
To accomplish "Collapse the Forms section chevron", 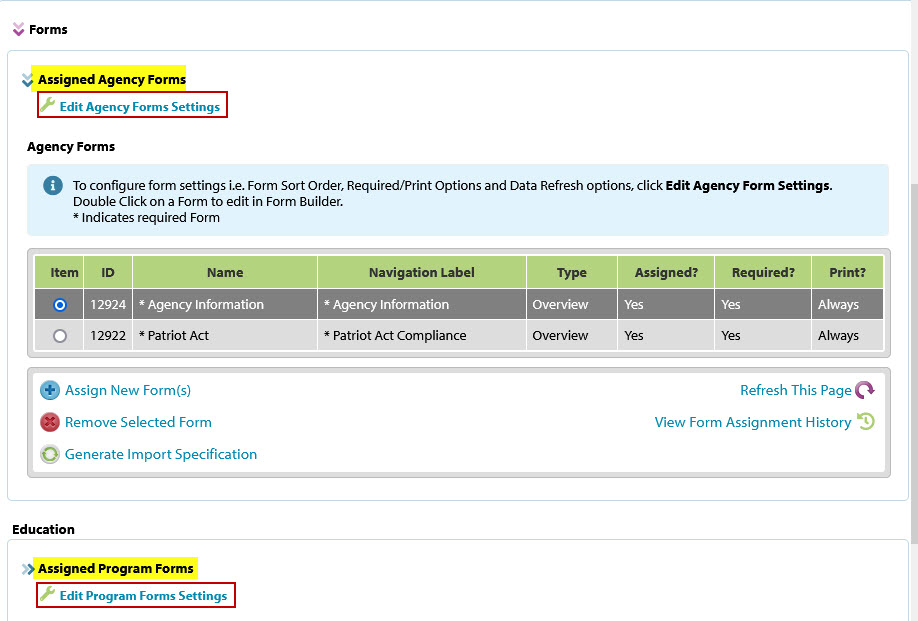I will (x=18, y=30).
